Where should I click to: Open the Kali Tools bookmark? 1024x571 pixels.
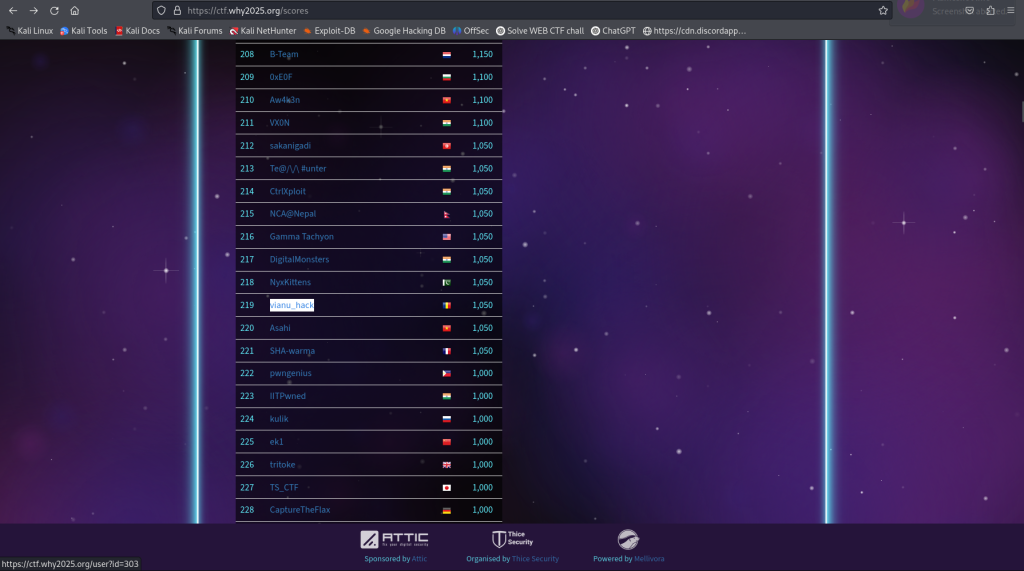click(x=83, y=31)
